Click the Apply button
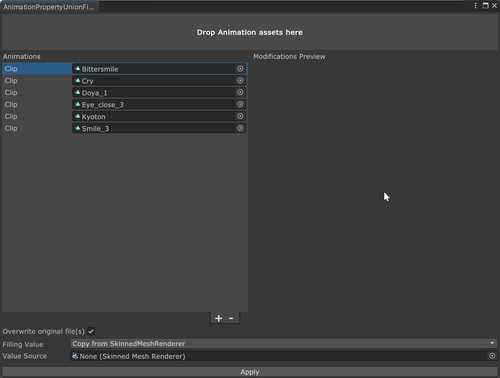500x378 pixels. (250, 372)
